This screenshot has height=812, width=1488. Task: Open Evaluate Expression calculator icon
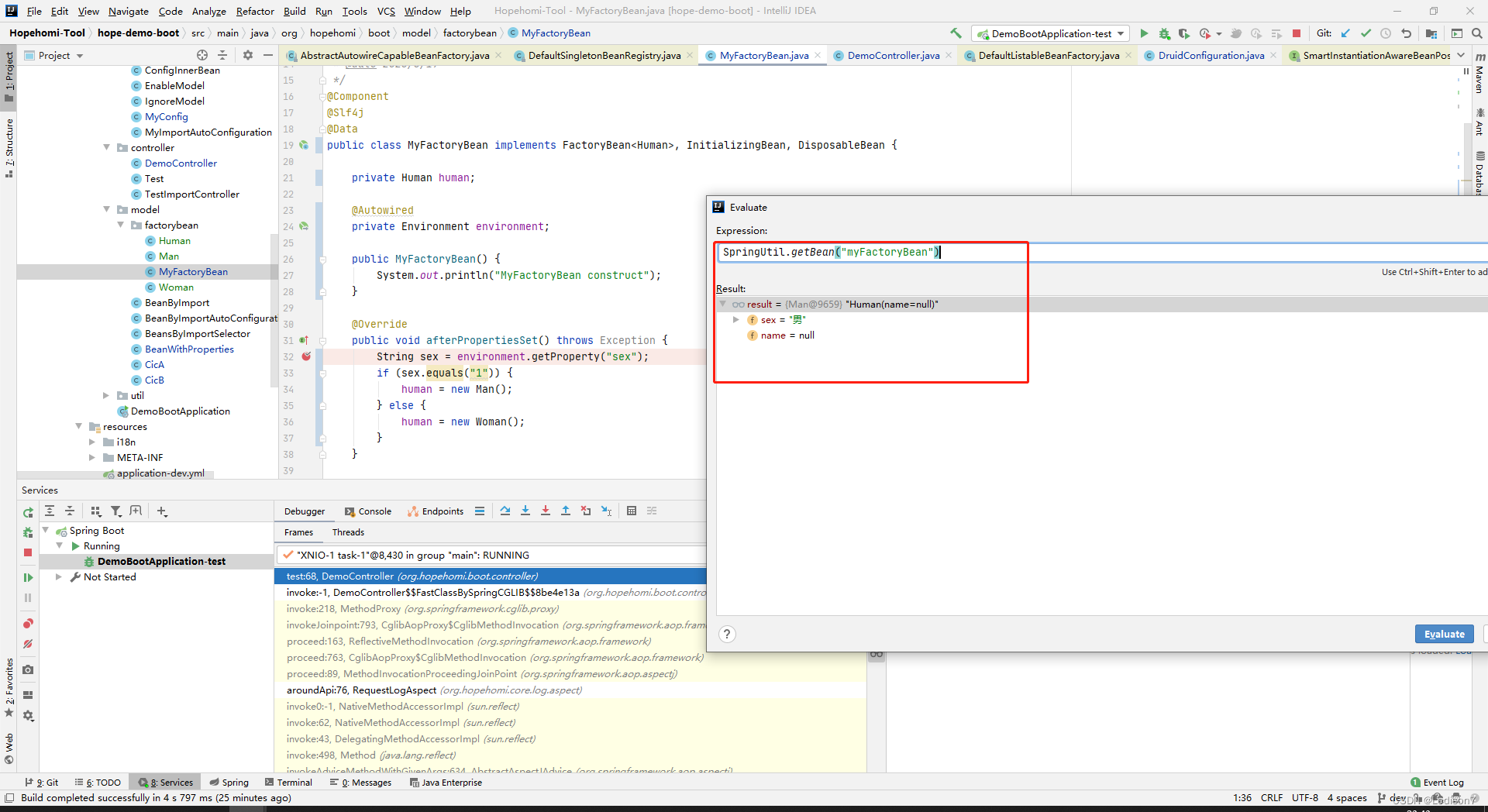(632, 511)
